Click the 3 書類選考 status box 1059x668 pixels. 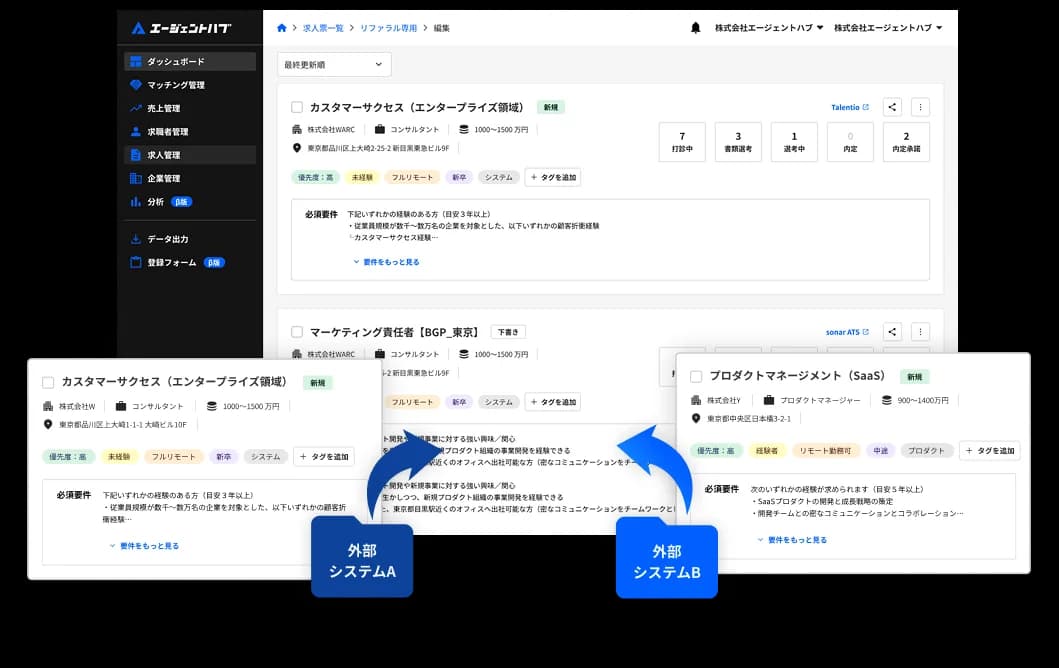pyautogui.click(x=738, y=142)
